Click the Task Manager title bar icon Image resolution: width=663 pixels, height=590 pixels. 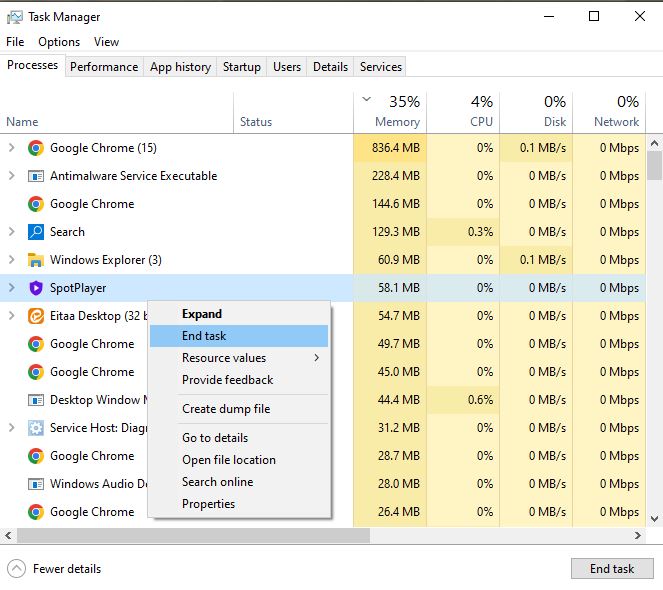pos(15,17)
